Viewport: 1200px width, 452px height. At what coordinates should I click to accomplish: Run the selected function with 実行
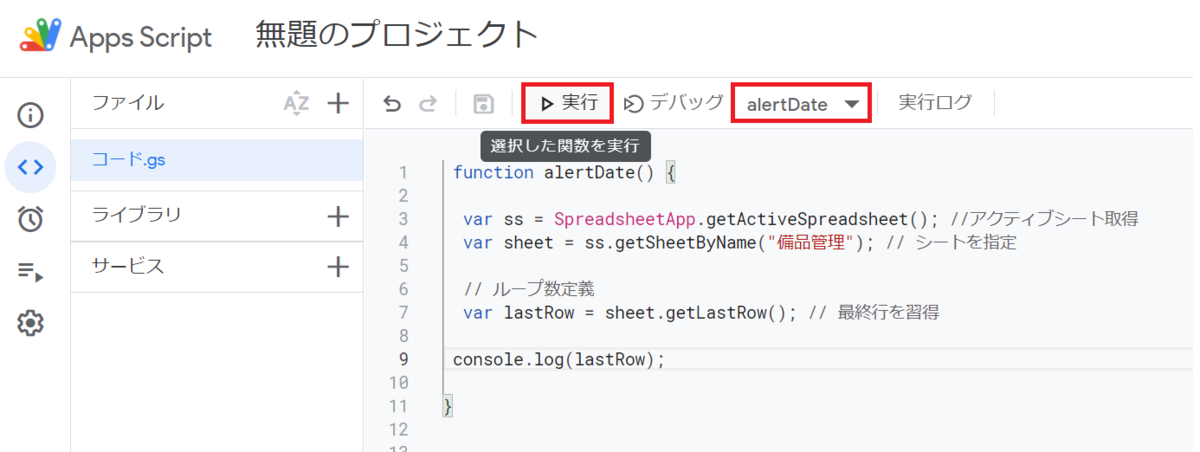(567, 102)
